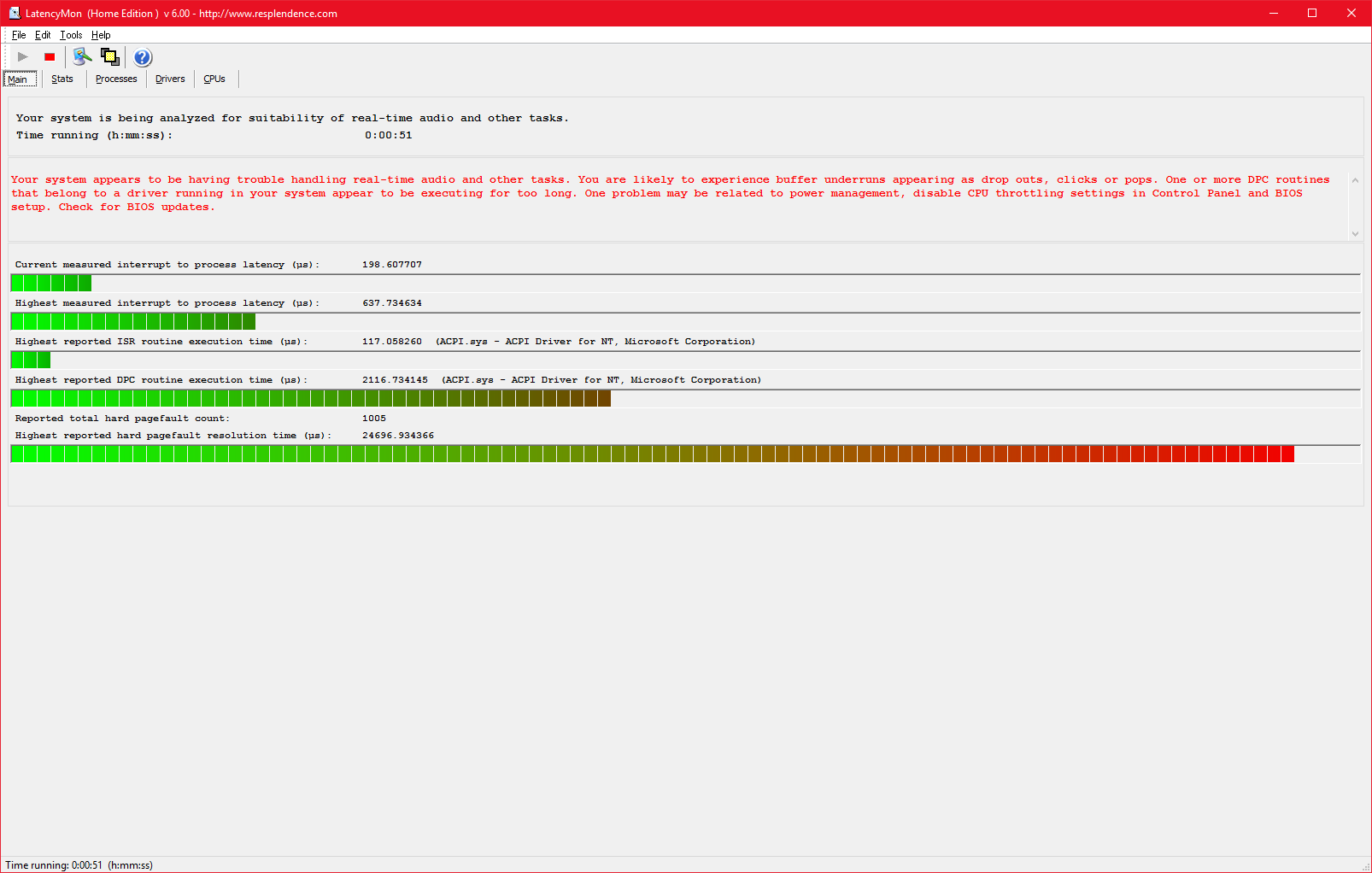Click the green Start monitoring play button
1372x873 pixels.
point(23,57)
